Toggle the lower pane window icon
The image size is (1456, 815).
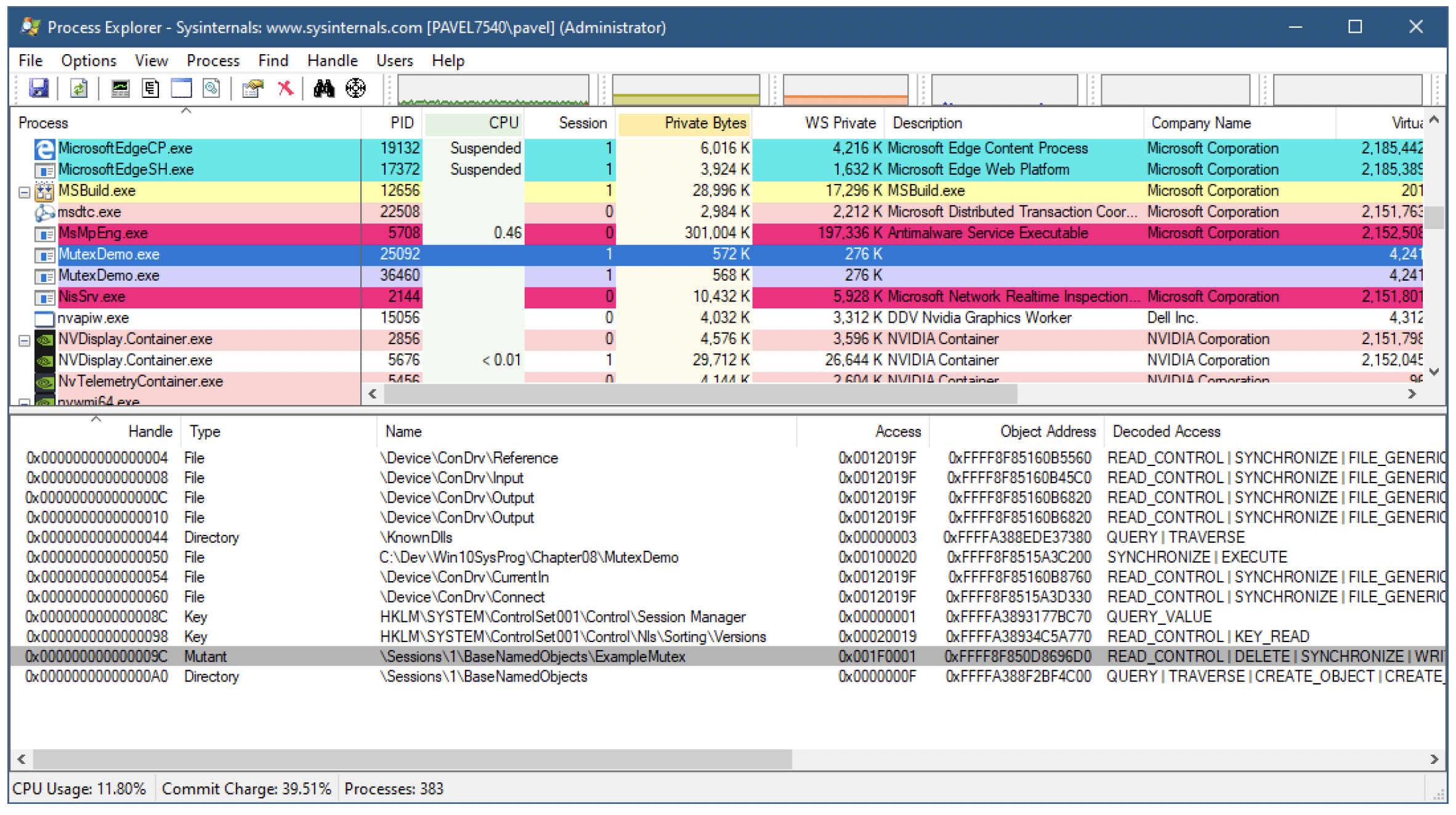pyautogui.click(x=181, y=89)
